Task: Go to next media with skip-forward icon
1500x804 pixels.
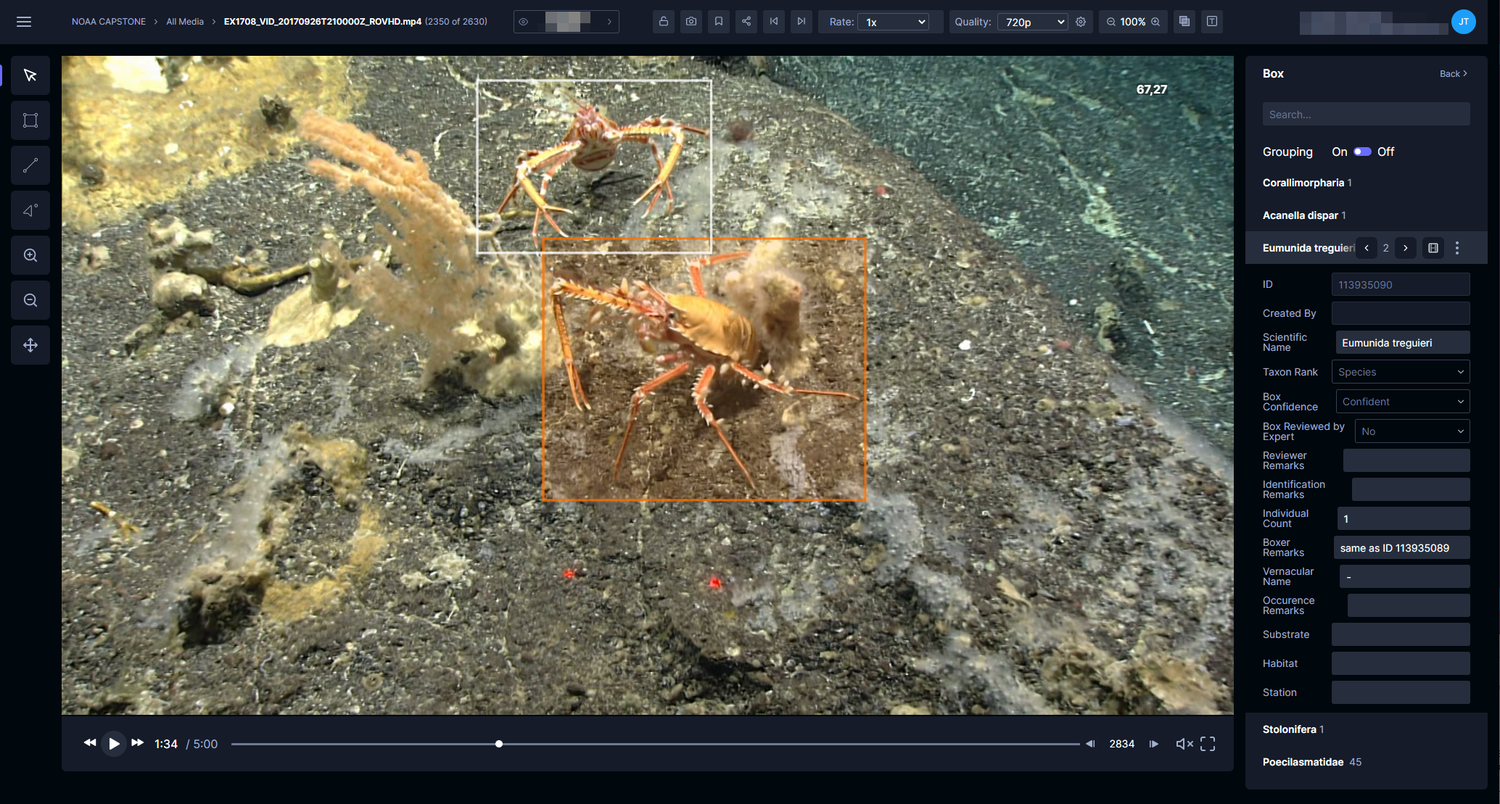Action: (801, 21)
